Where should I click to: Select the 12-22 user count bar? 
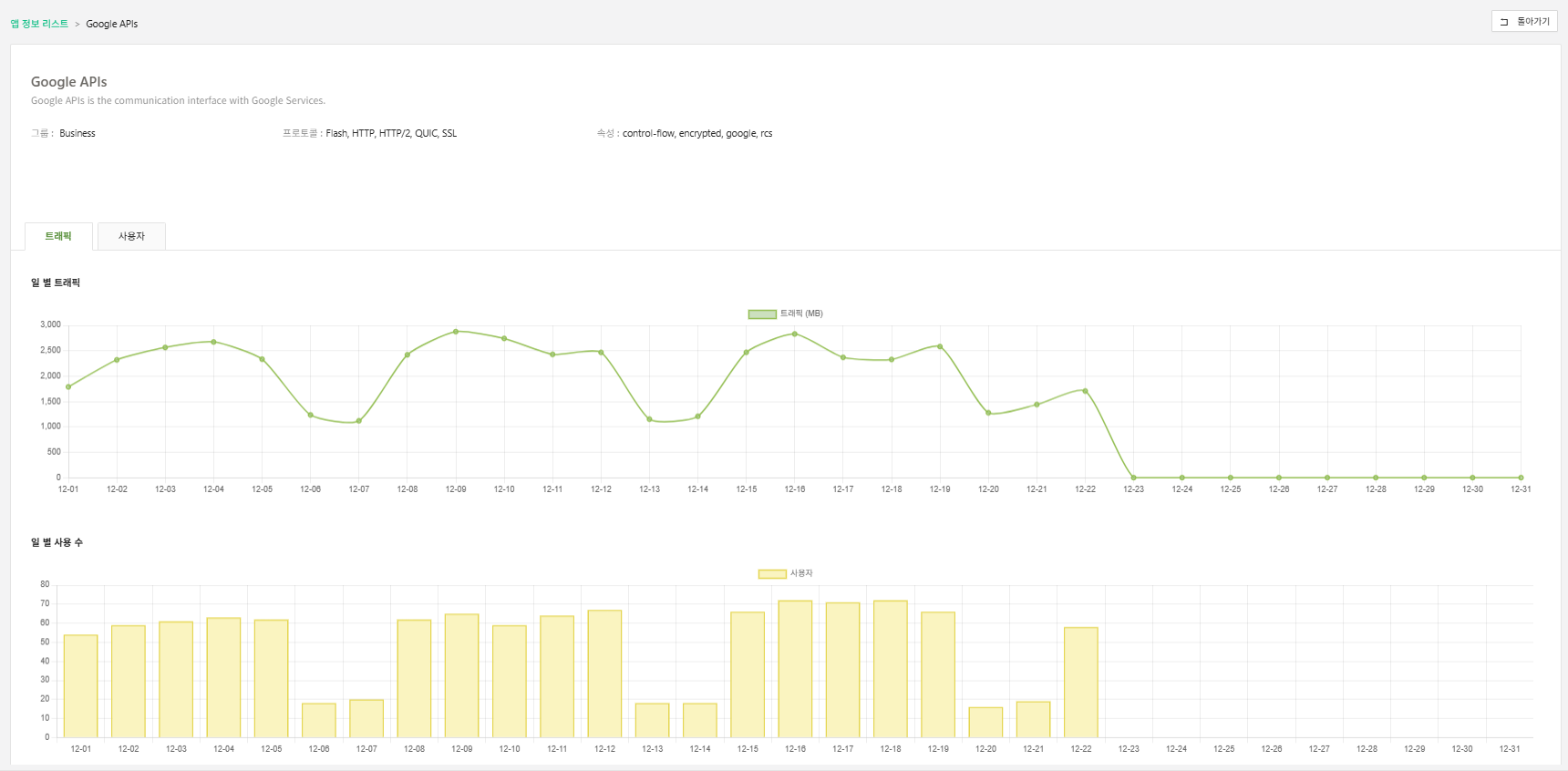click(x=1081, y=683)
